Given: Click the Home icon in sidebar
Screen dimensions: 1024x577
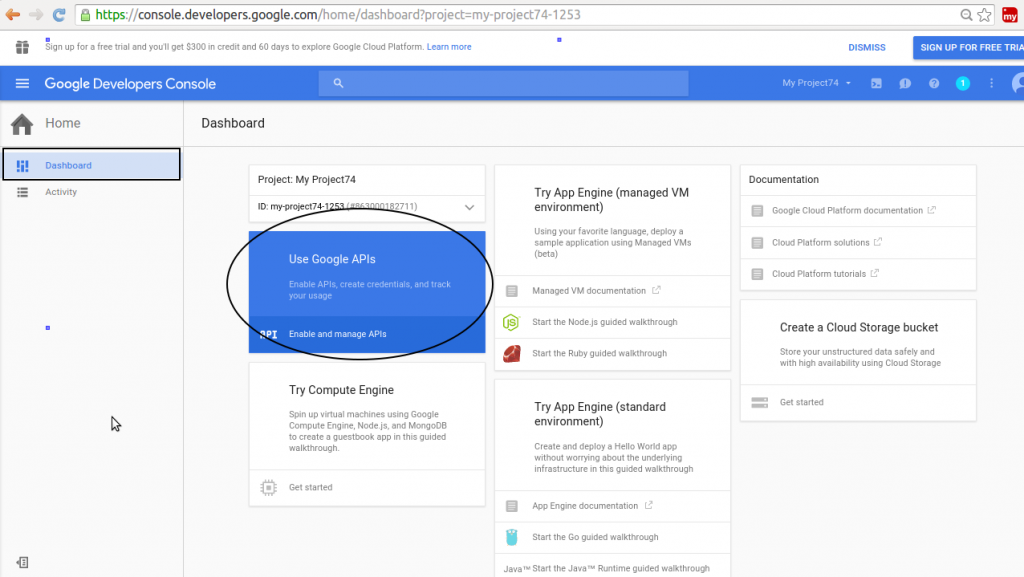Looking at the screenshot, I should pos(22,124).
